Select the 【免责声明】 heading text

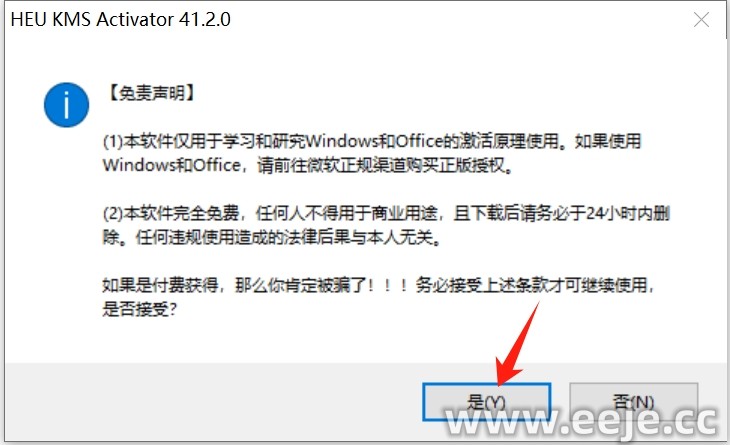coord(152,93)
